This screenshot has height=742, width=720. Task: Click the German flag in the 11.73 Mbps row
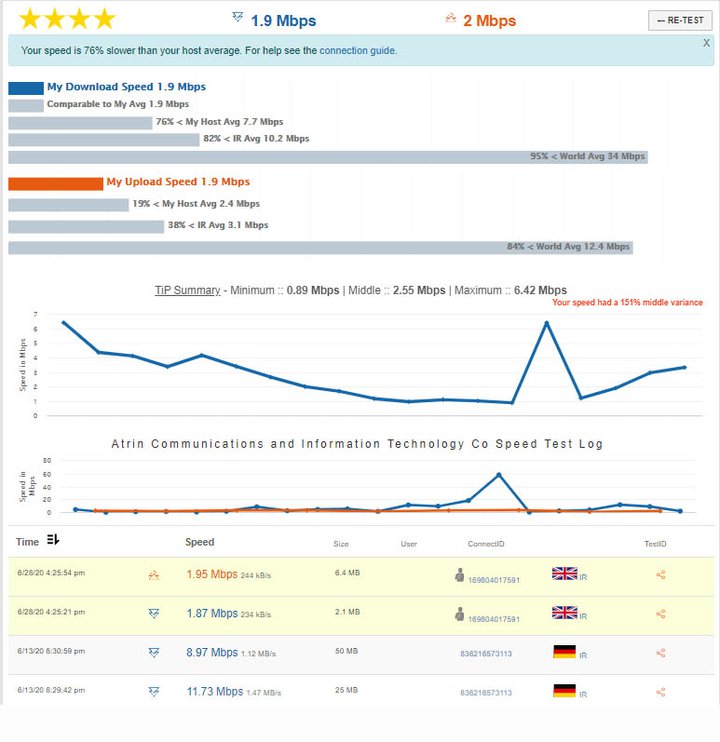coord(564,690)
